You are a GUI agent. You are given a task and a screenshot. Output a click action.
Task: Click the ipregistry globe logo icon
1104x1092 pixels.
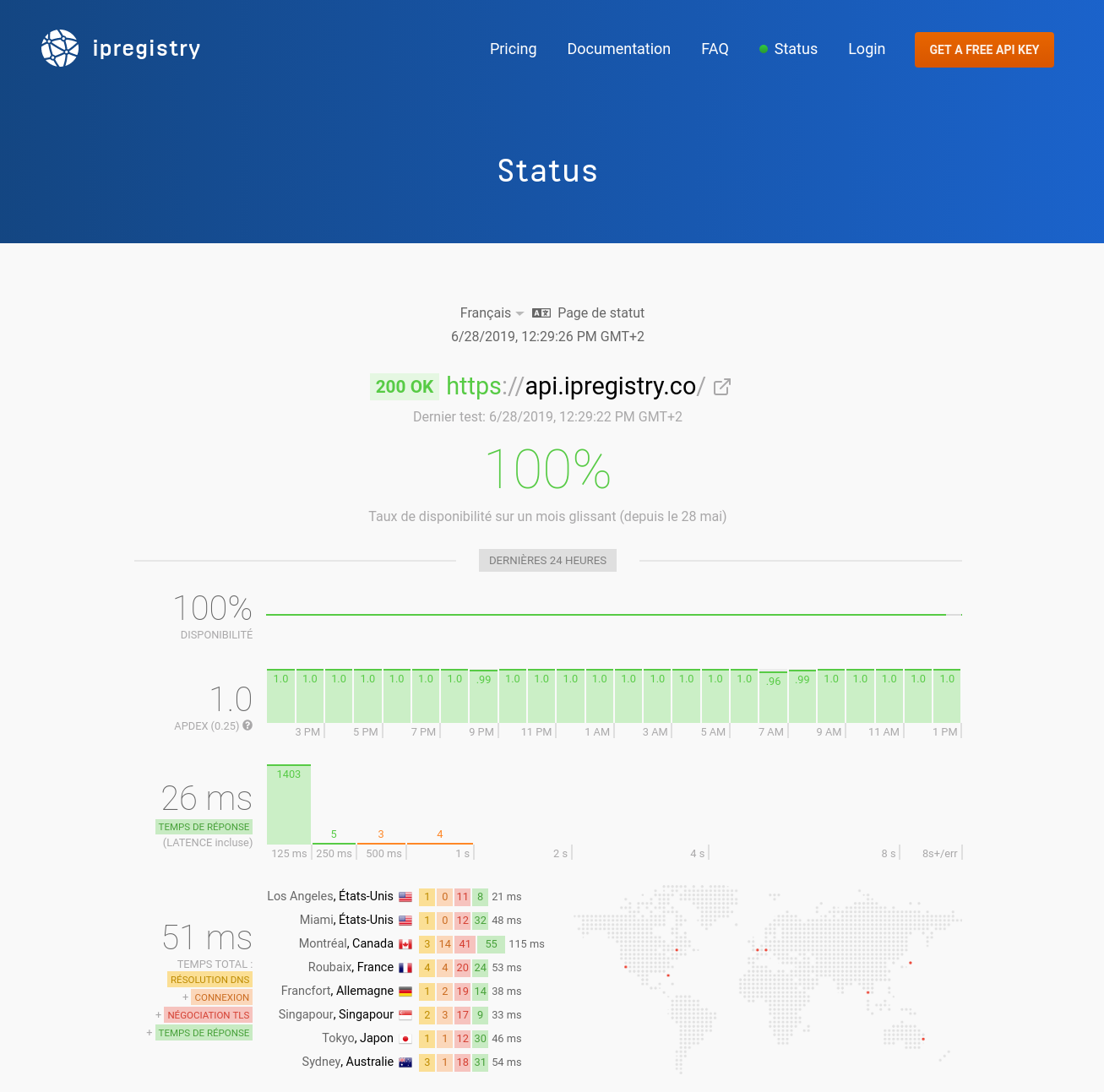tap(60, 48)
